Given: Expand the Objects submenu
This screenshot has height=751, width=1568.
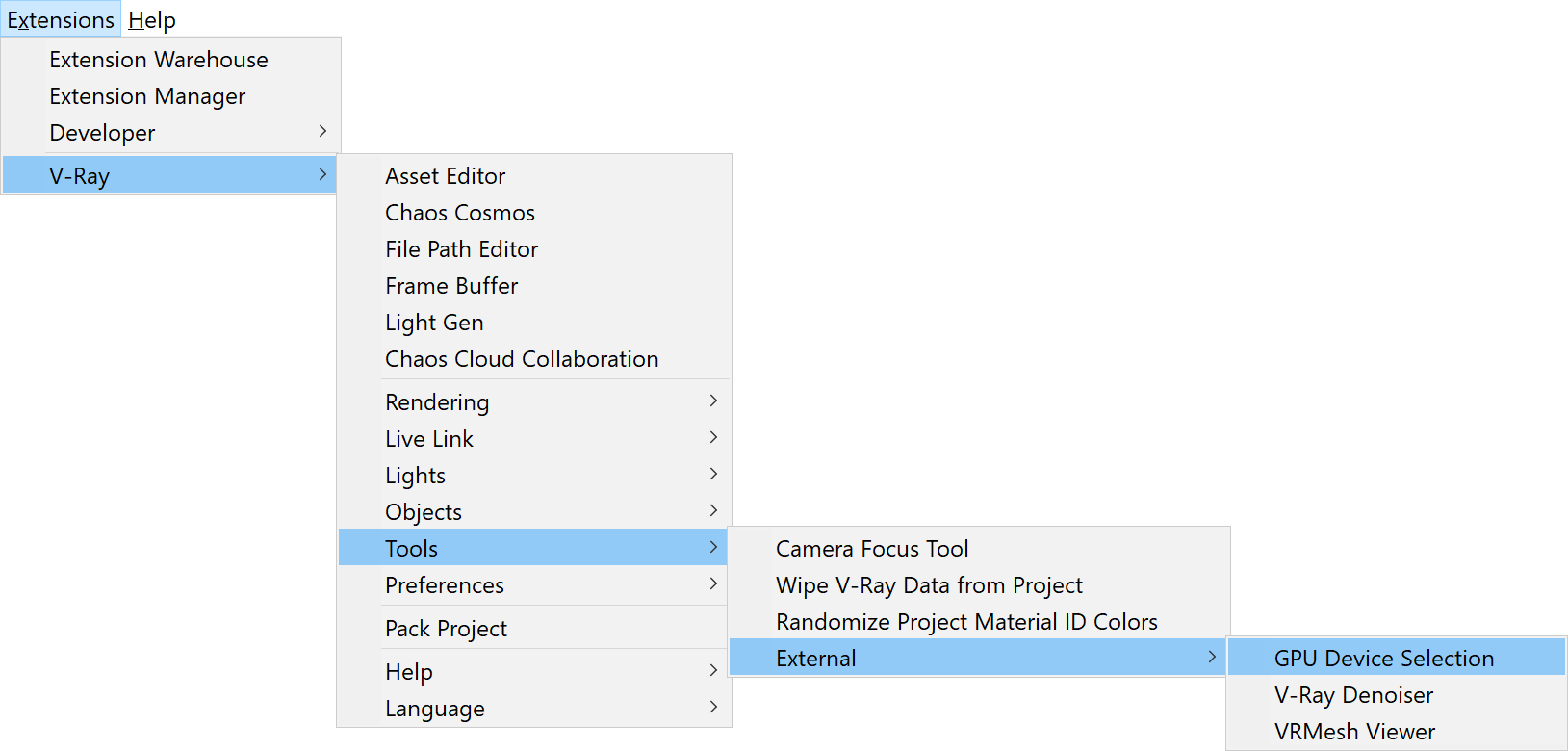Looking at the screenshot, I should (534, 512).
